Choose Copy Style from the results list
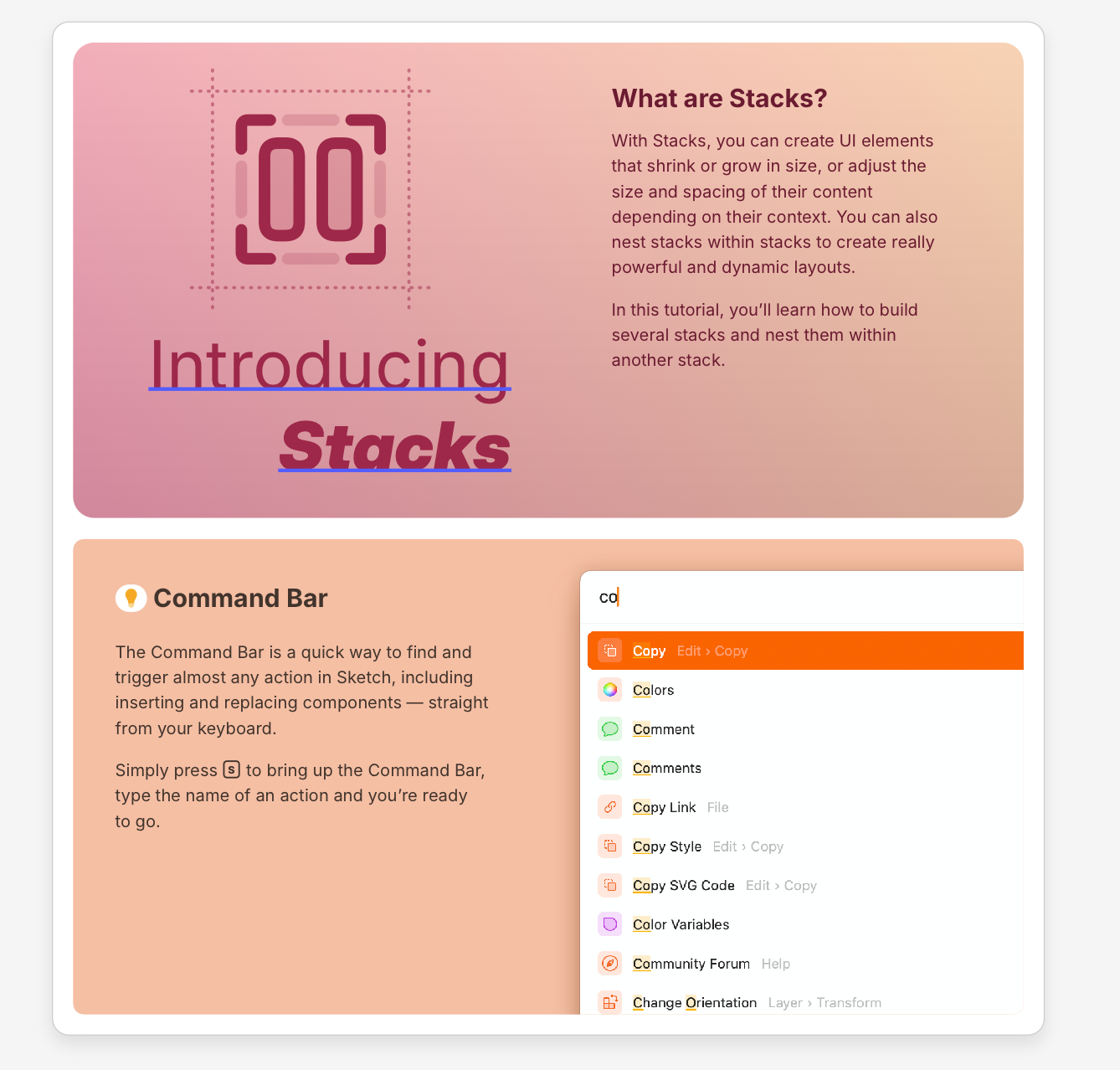Viewport: 1120px width, 1070px height. pos(667,846)
